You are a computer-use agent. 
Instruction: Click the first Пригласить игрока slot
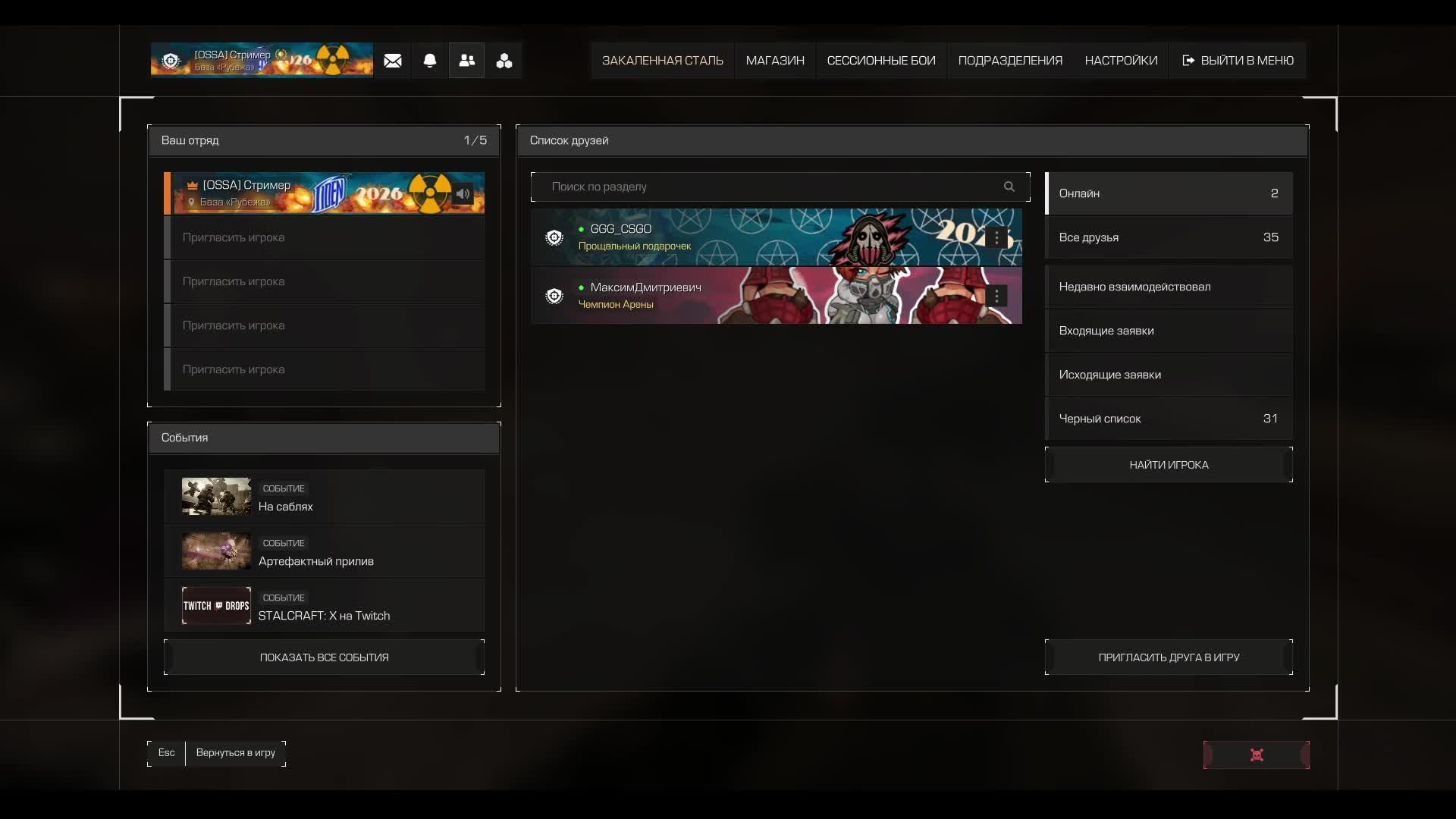click(x=326, y=237)
